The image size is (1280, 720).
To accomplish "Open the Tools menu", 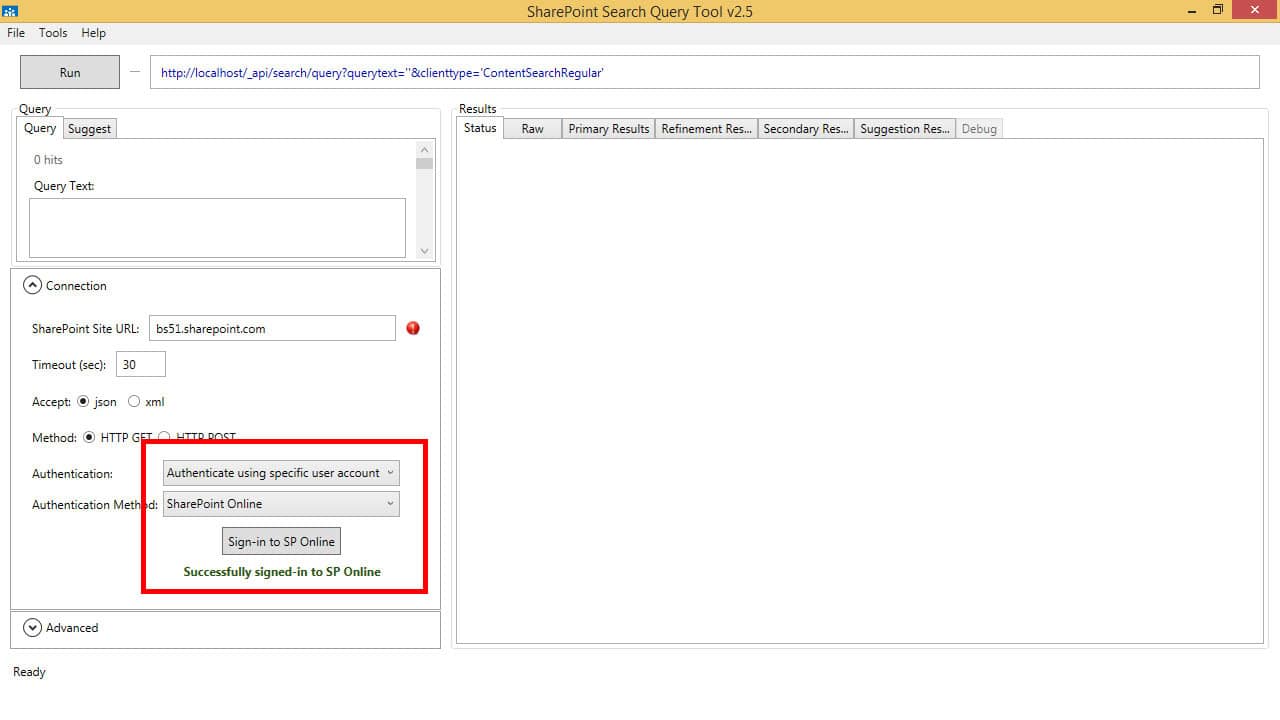I will [53, 33].
